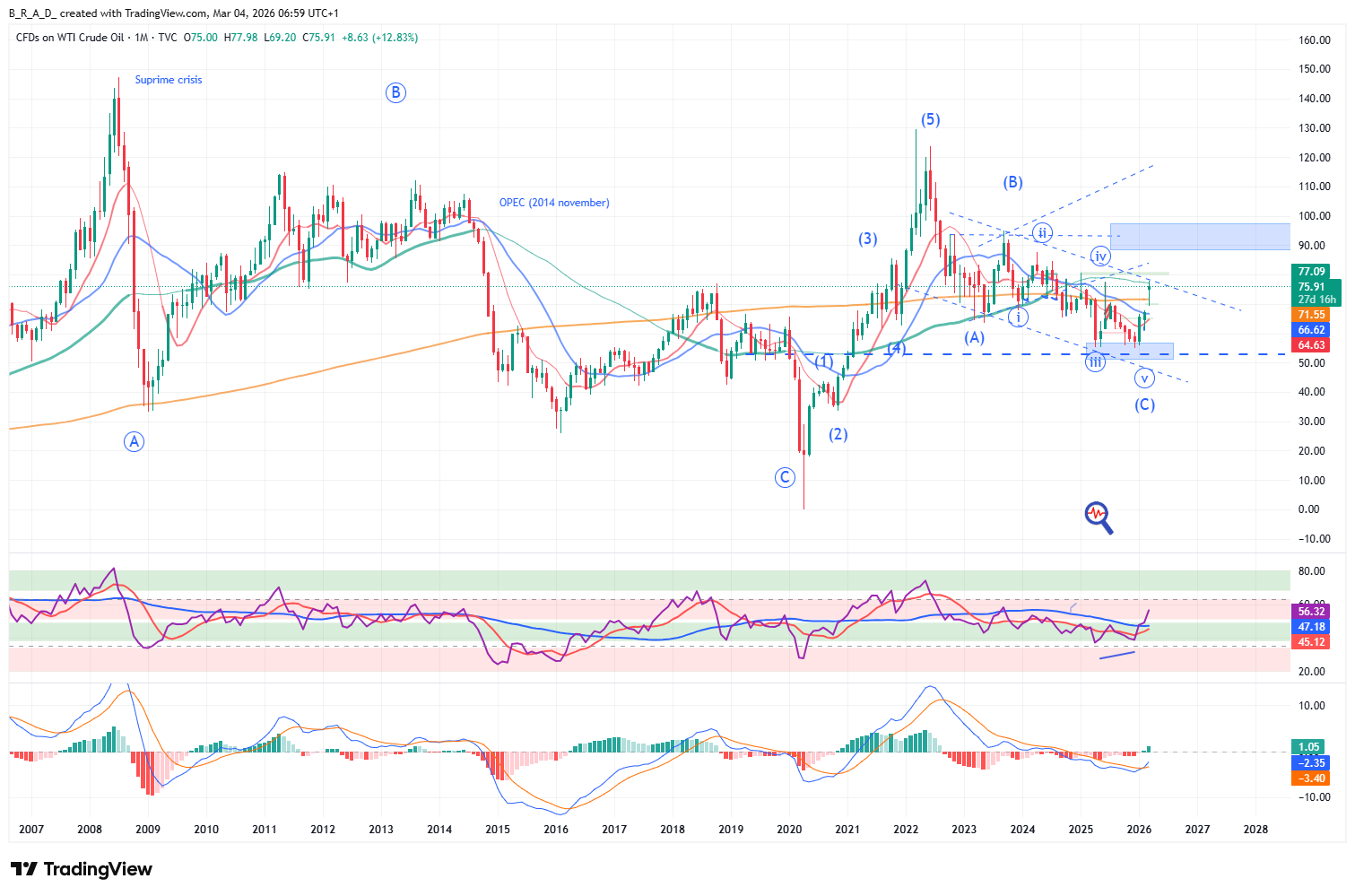1355x896 pixels.
Task: Click the purple 56.32 RSI value label
Action: point(1311,612)
